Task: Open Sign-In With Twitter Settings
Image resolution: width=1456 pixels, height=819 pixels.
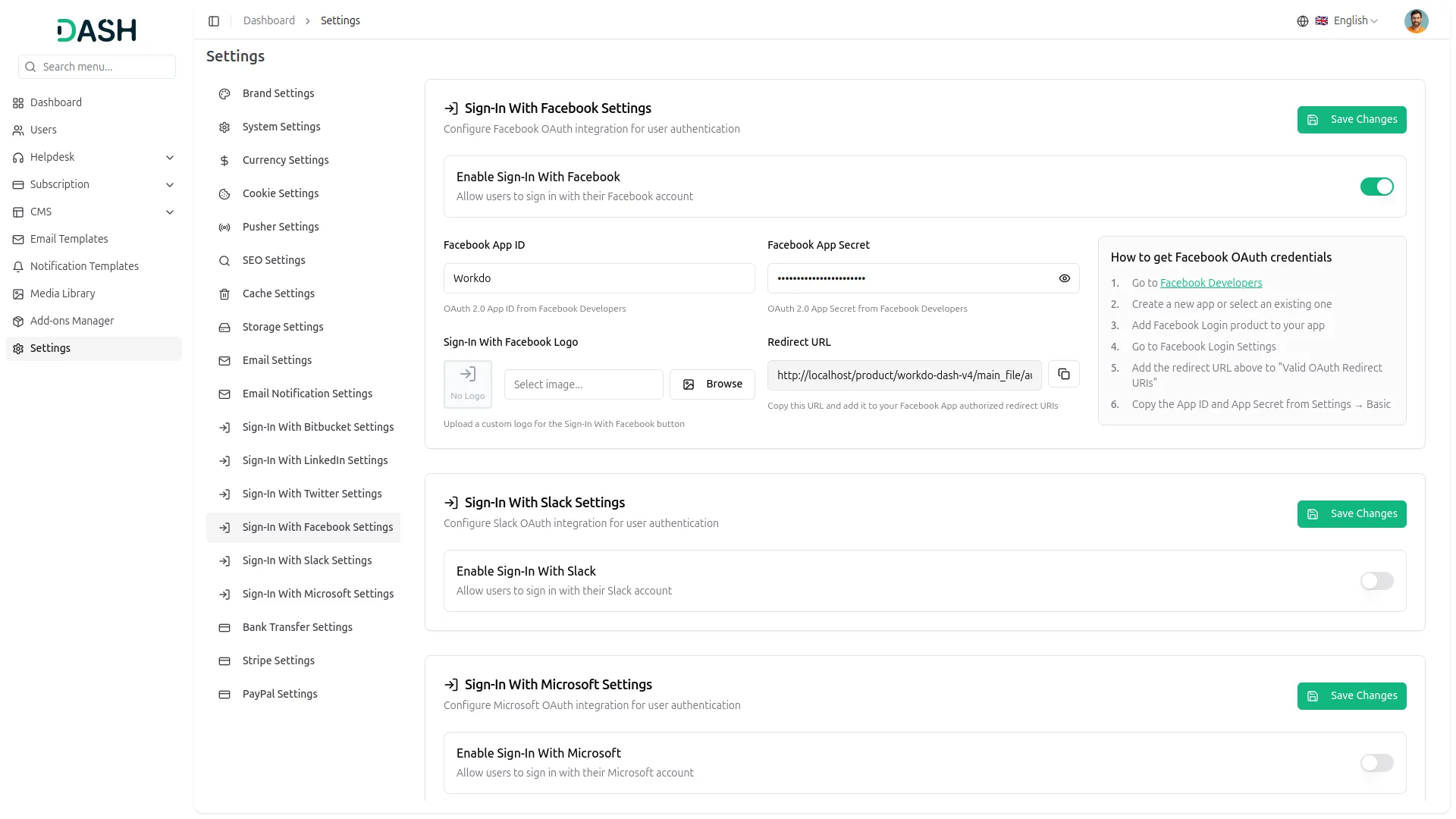Action: (312, 494)
